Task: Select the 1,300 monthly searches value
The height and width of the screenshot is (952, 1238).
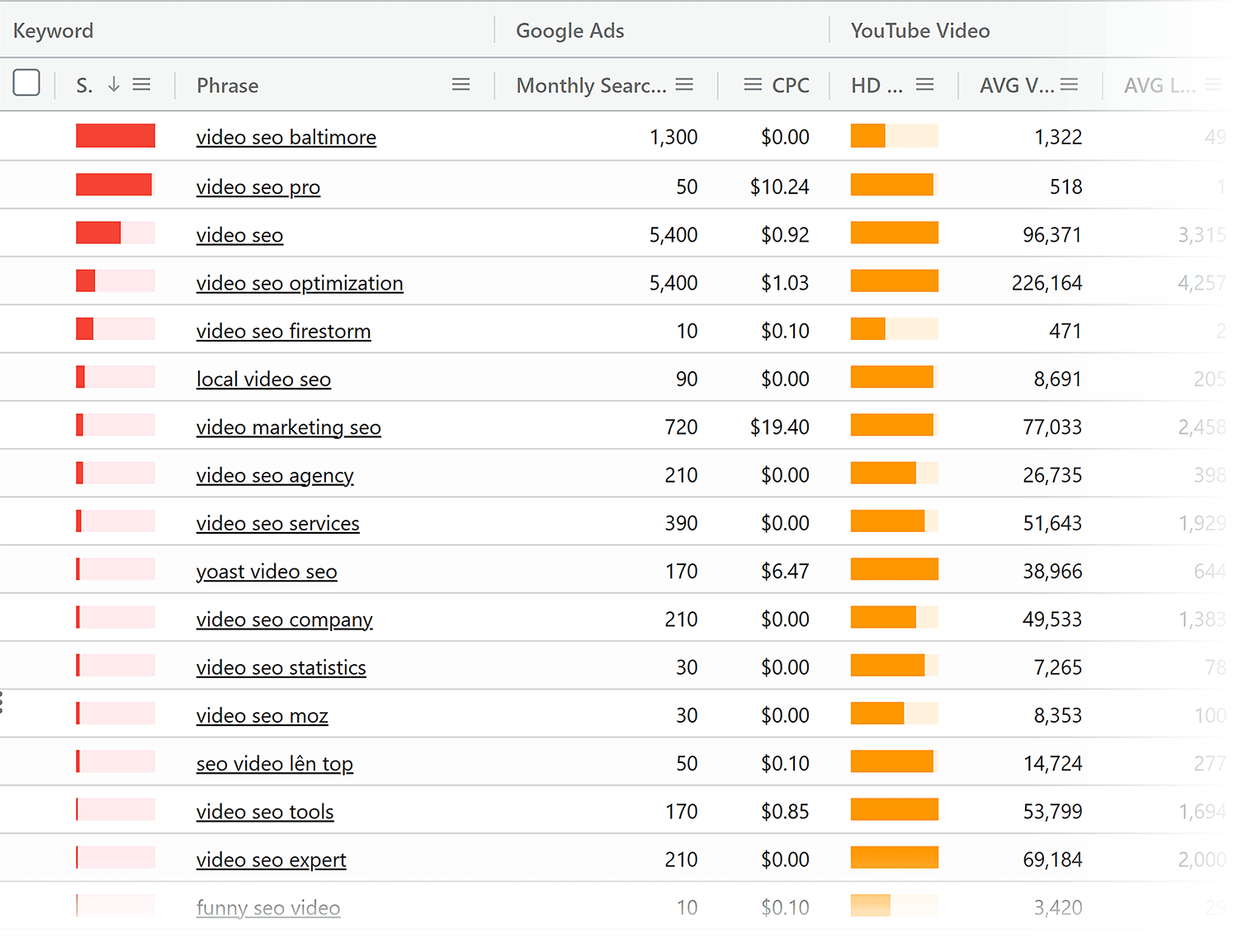Action: click(x=673, y=137)
